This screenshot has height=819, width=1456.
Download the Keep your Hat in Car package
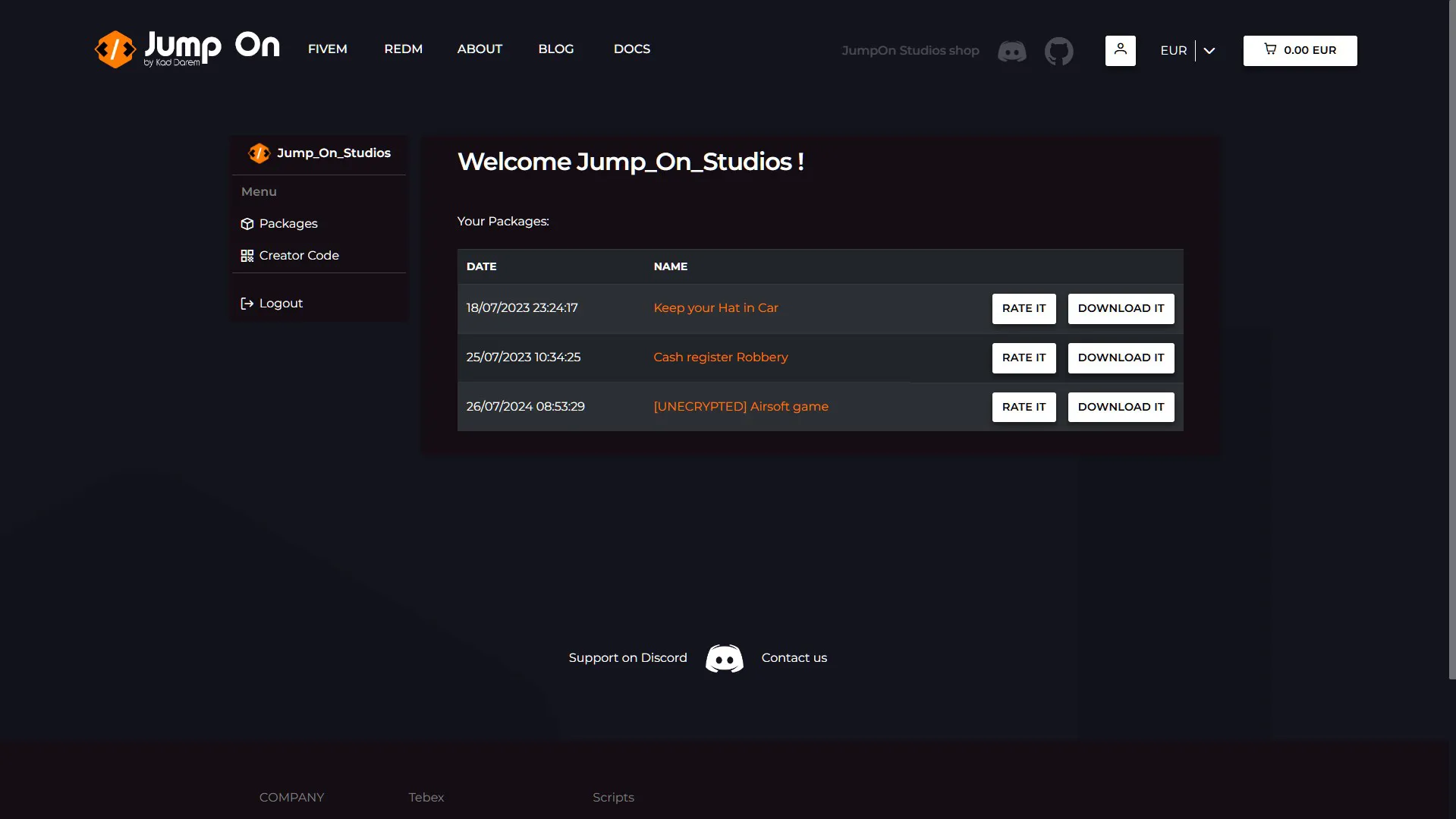coord(1120,309)
